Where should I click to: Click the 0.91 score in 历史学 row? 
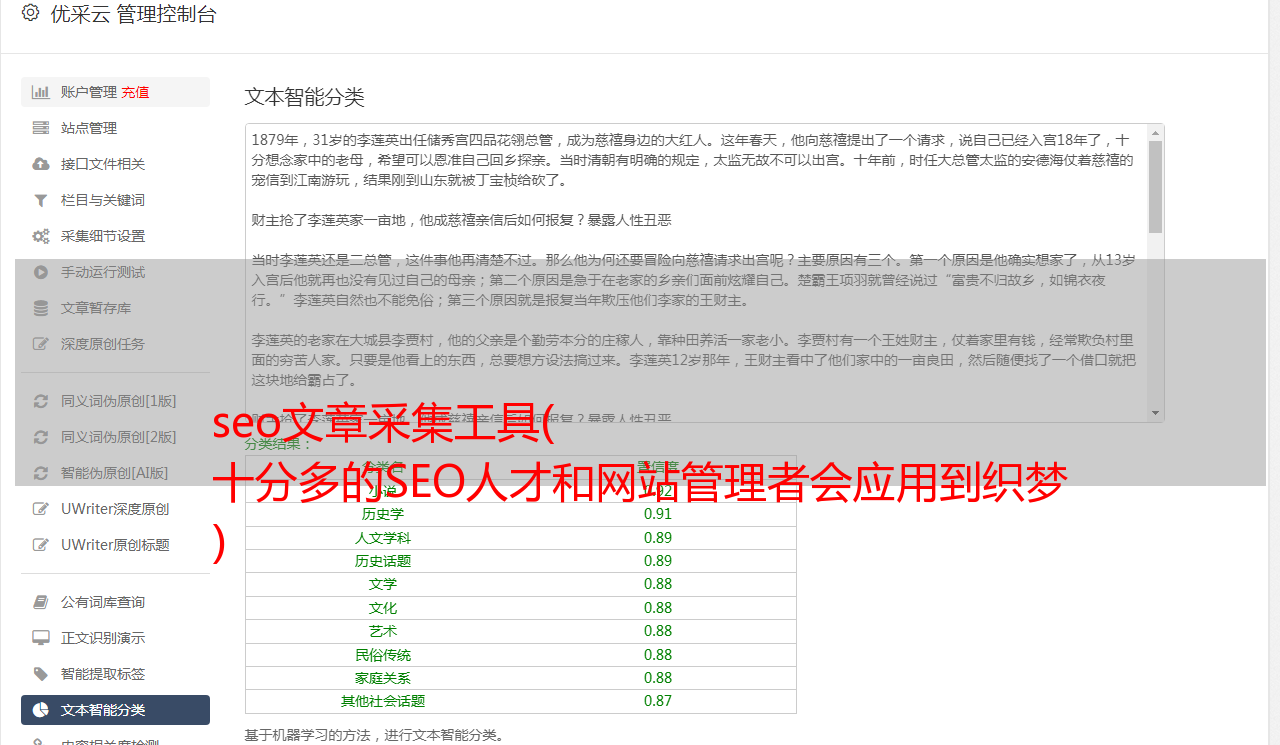tap(658, 514)
